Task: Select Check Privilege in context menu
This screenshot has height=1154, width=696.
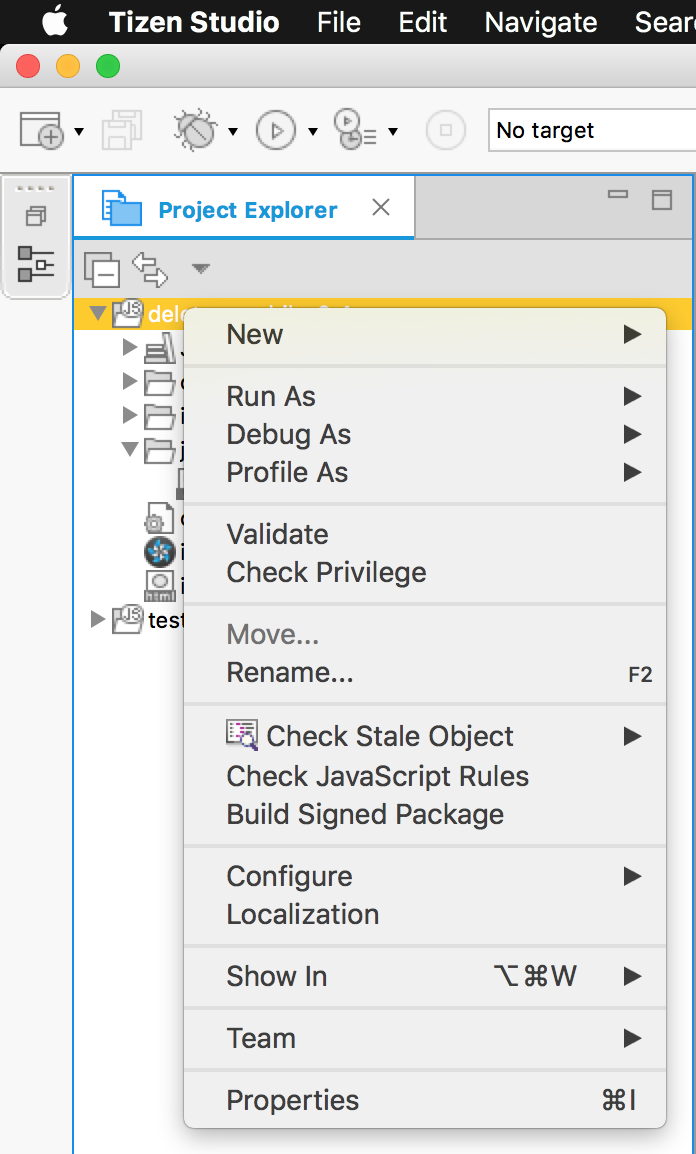Action: coord(326,572)
